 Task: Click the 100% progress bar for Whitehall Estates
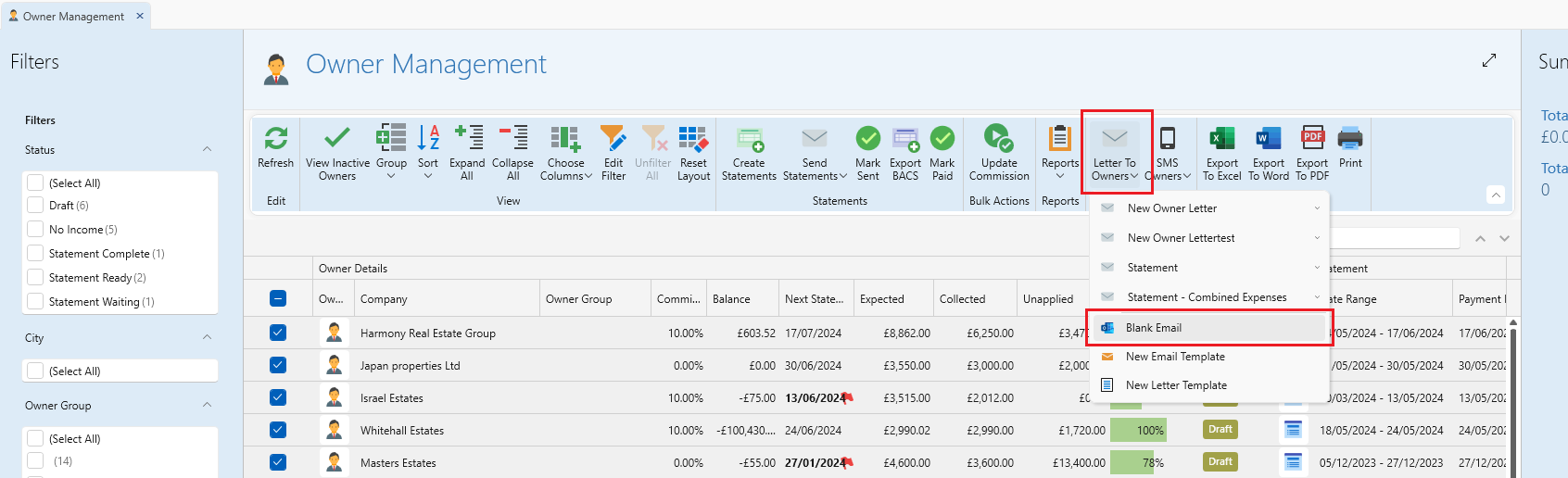tap(1138, 430)
